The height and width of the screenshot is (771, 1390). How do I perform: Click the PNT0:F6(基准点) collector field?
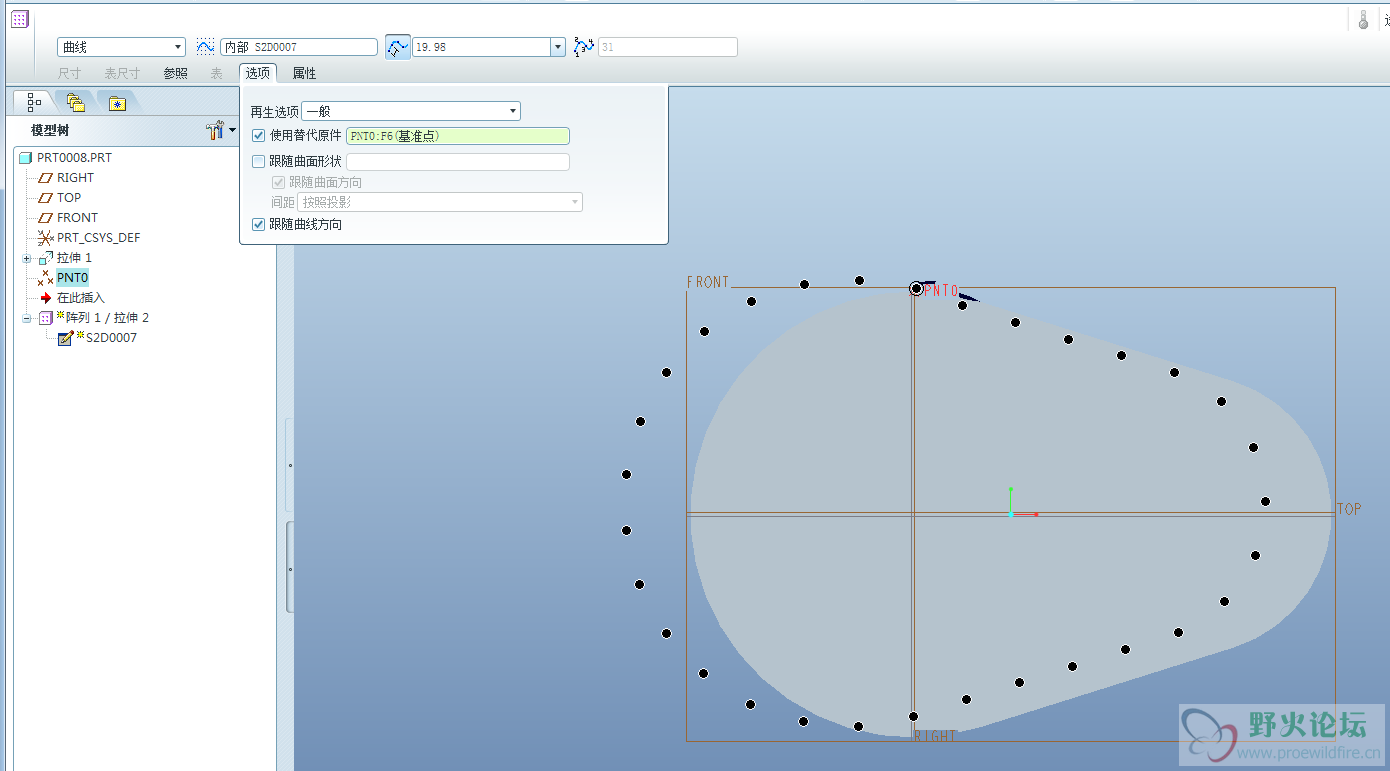pos(458,136)
